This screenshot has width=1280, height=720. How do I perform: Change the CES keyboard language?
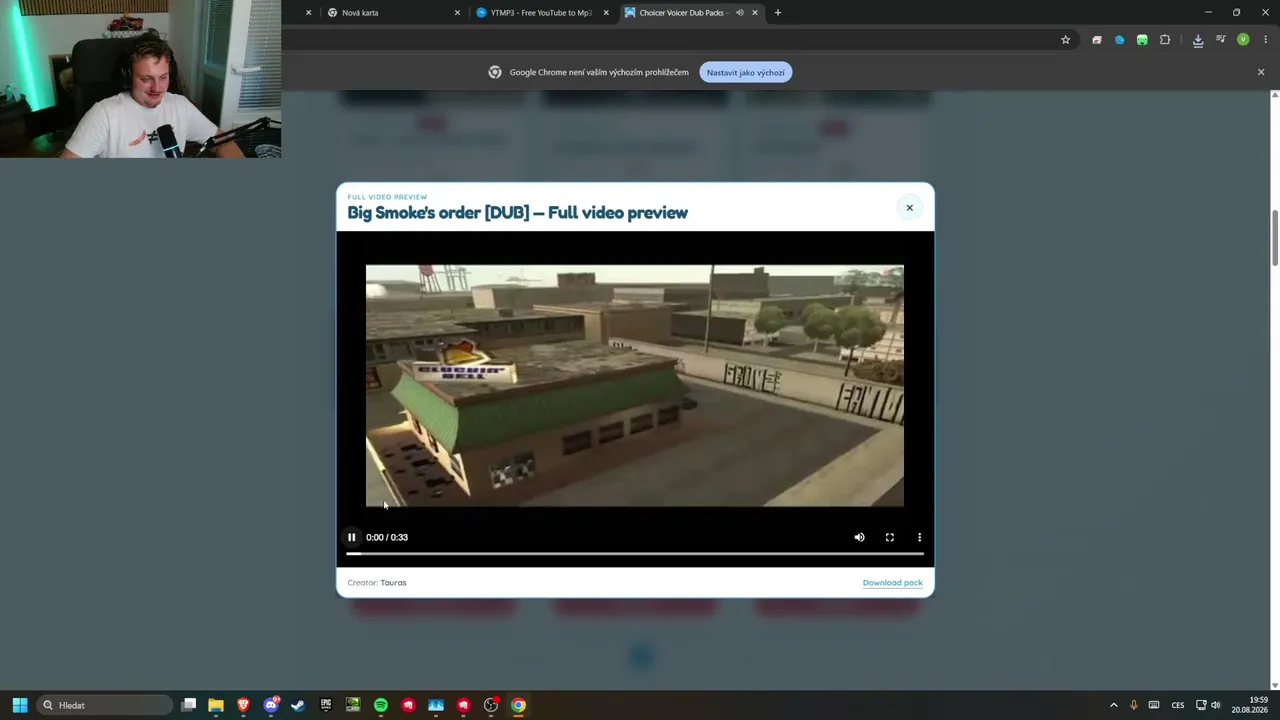pos(1178,705)
